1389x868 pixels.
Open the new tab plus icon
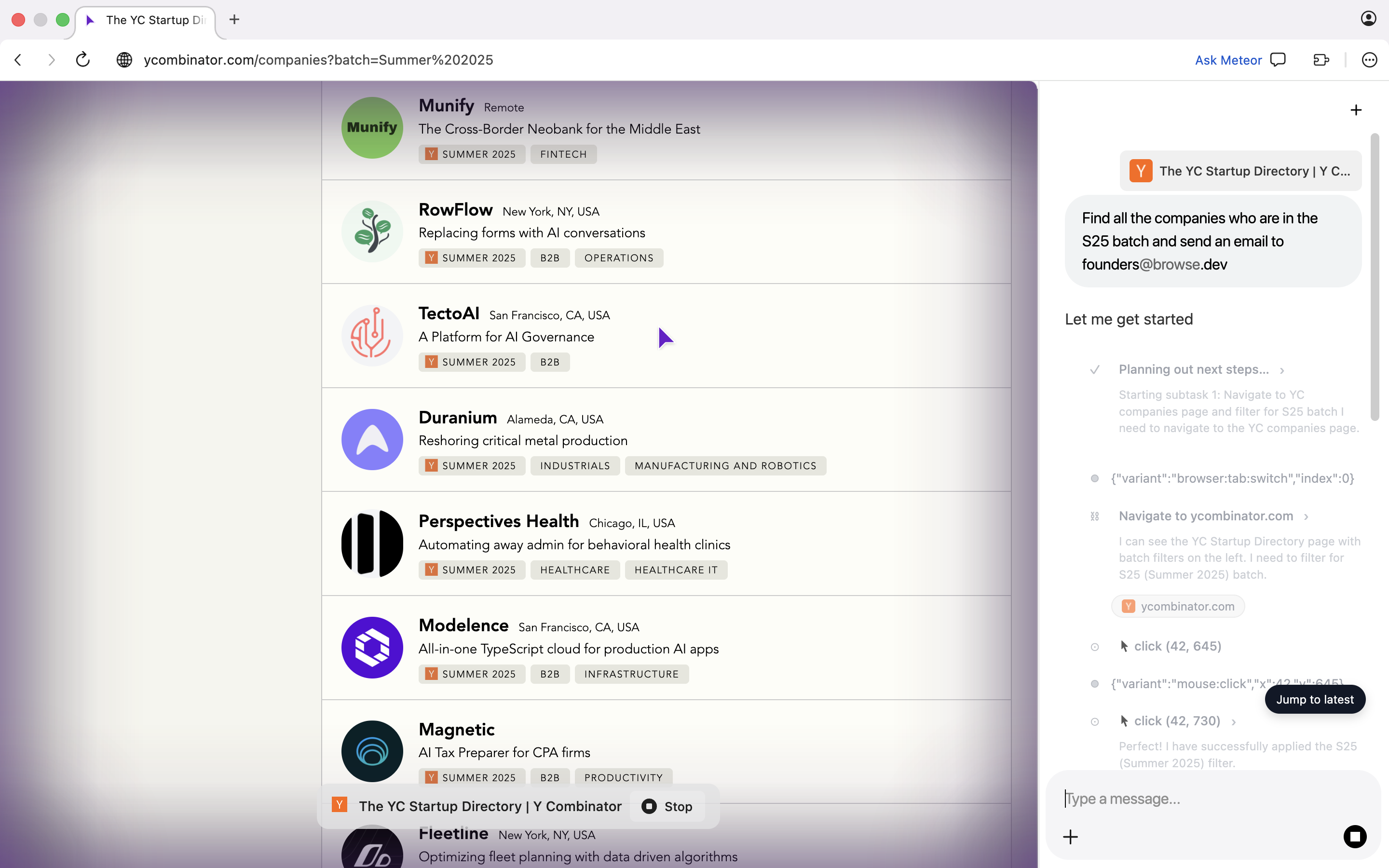(x=234, y=19)
